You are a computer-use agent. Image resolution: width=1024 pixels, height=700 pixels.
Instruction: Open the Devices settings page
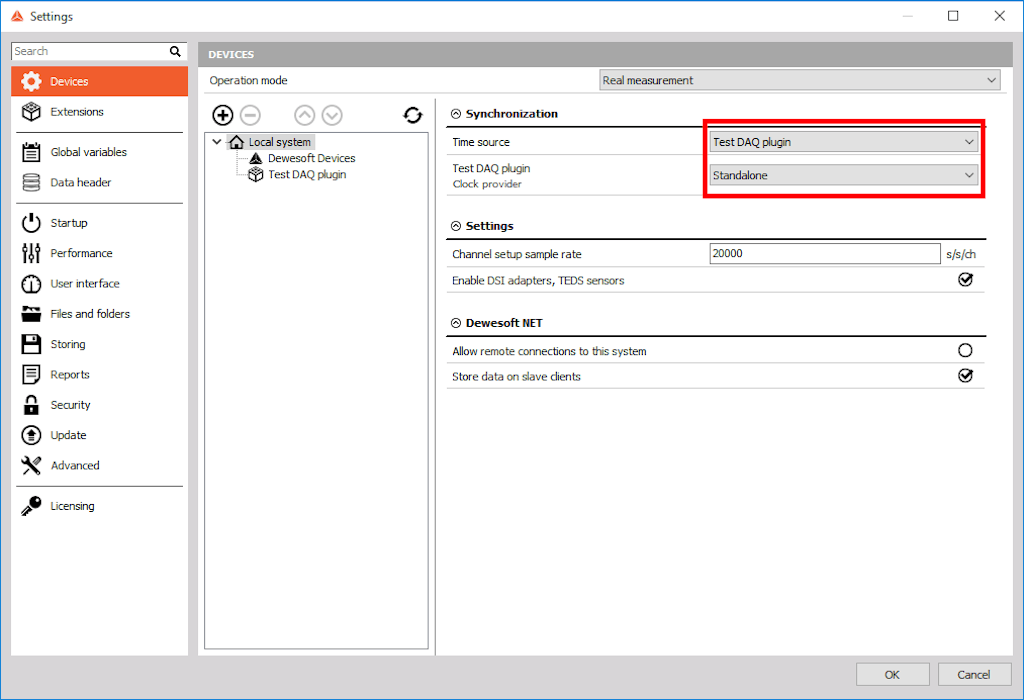tap(99, 81)
